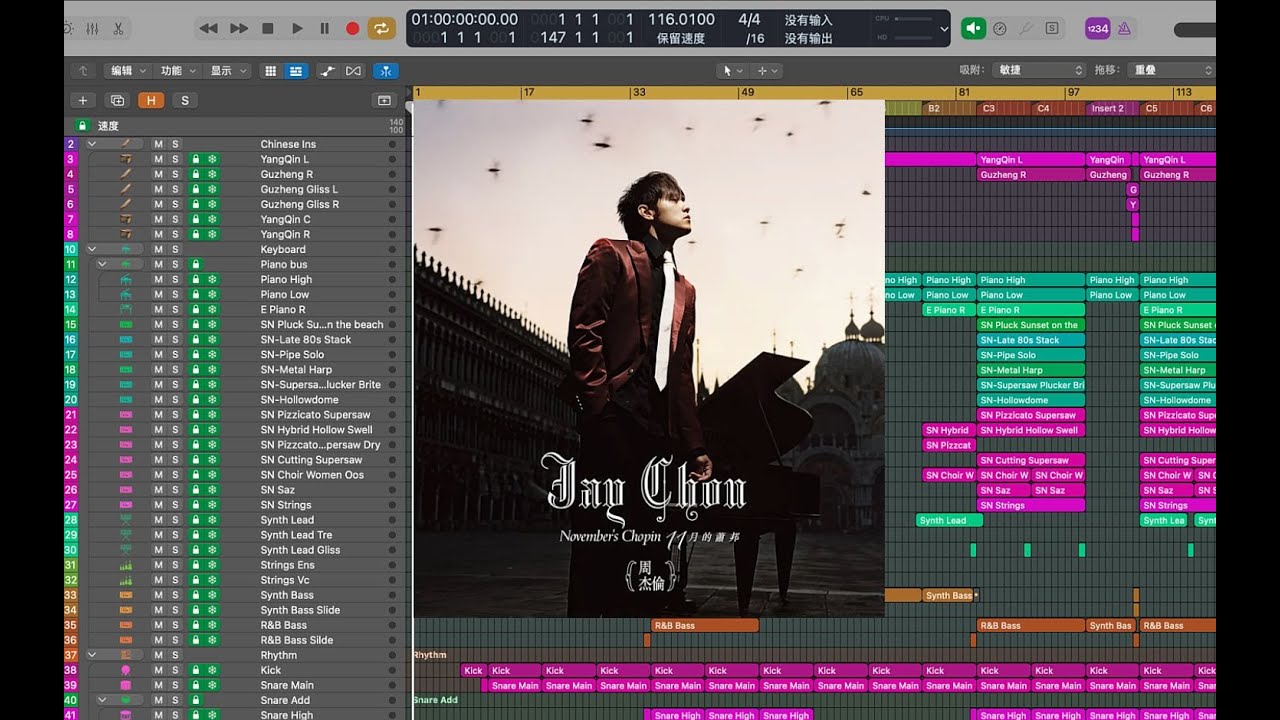The width and height of the screenshot is (1280, 720).
Task: Click the lock icon on Piano High track
Action: (x=196, y=279)
